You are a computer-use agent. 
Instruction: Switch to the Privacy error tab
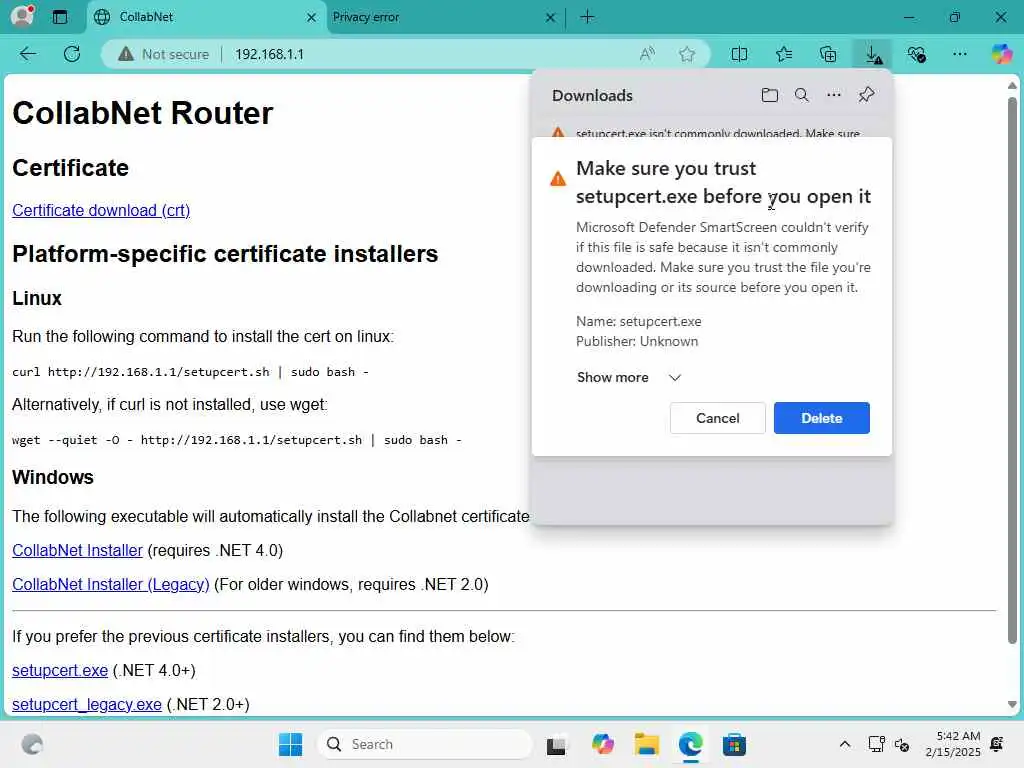pyautogui.click(x=444, y=17)
